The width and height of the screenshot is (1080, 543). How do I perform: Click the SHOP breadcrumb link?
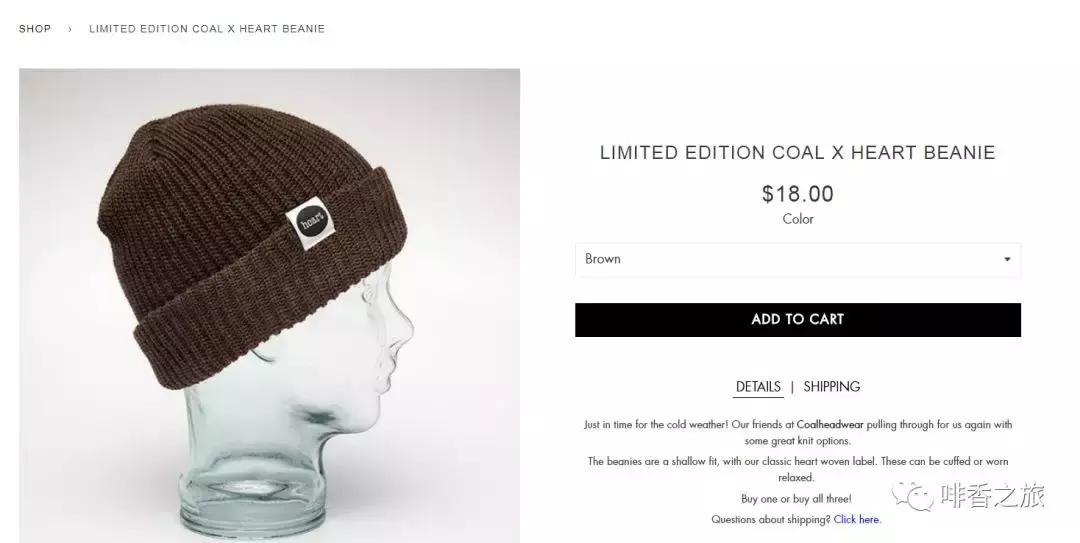35,29
